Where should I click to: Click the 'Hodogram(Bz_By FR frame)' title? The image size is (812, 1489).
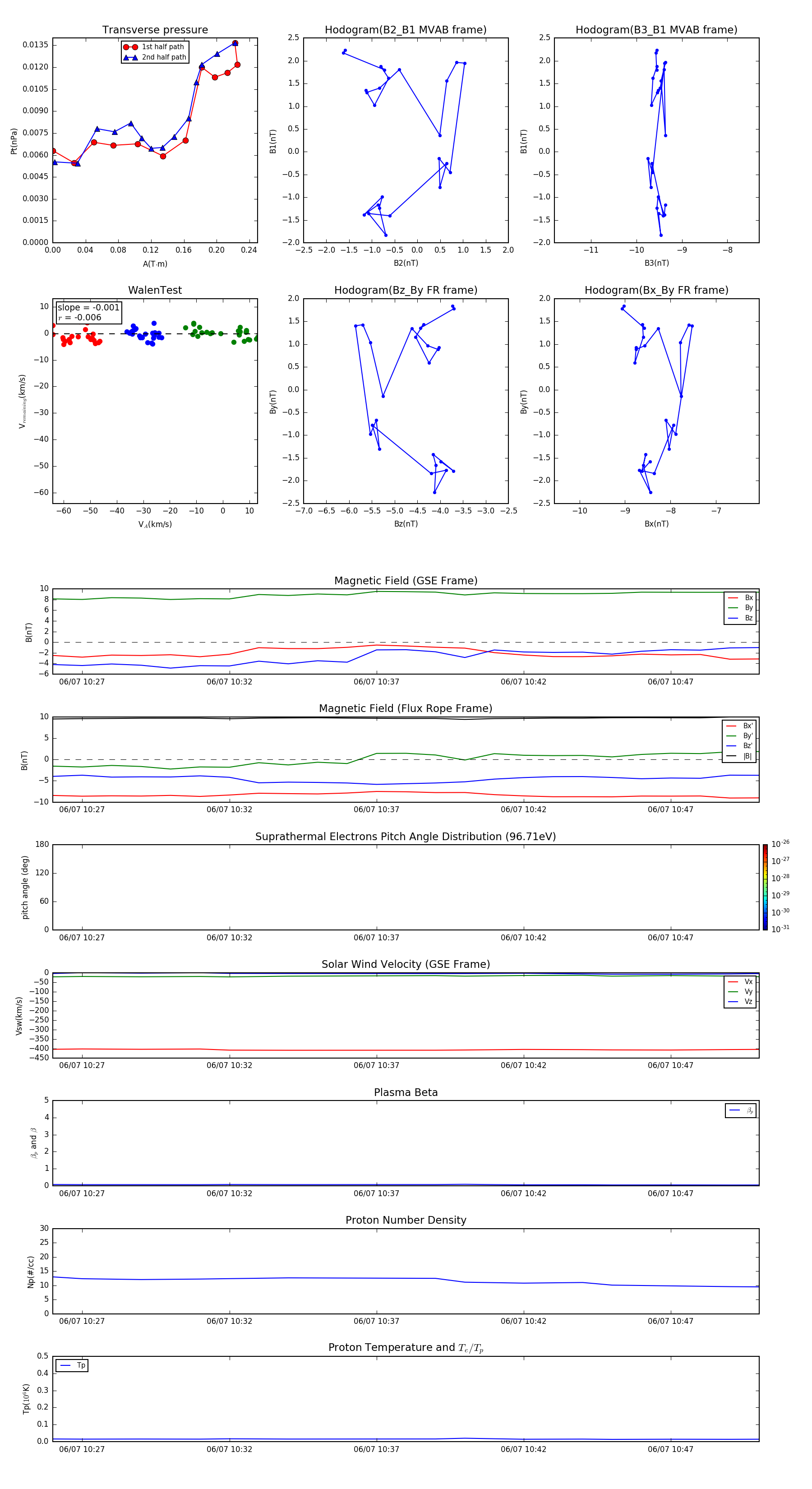tap(406, 290)
